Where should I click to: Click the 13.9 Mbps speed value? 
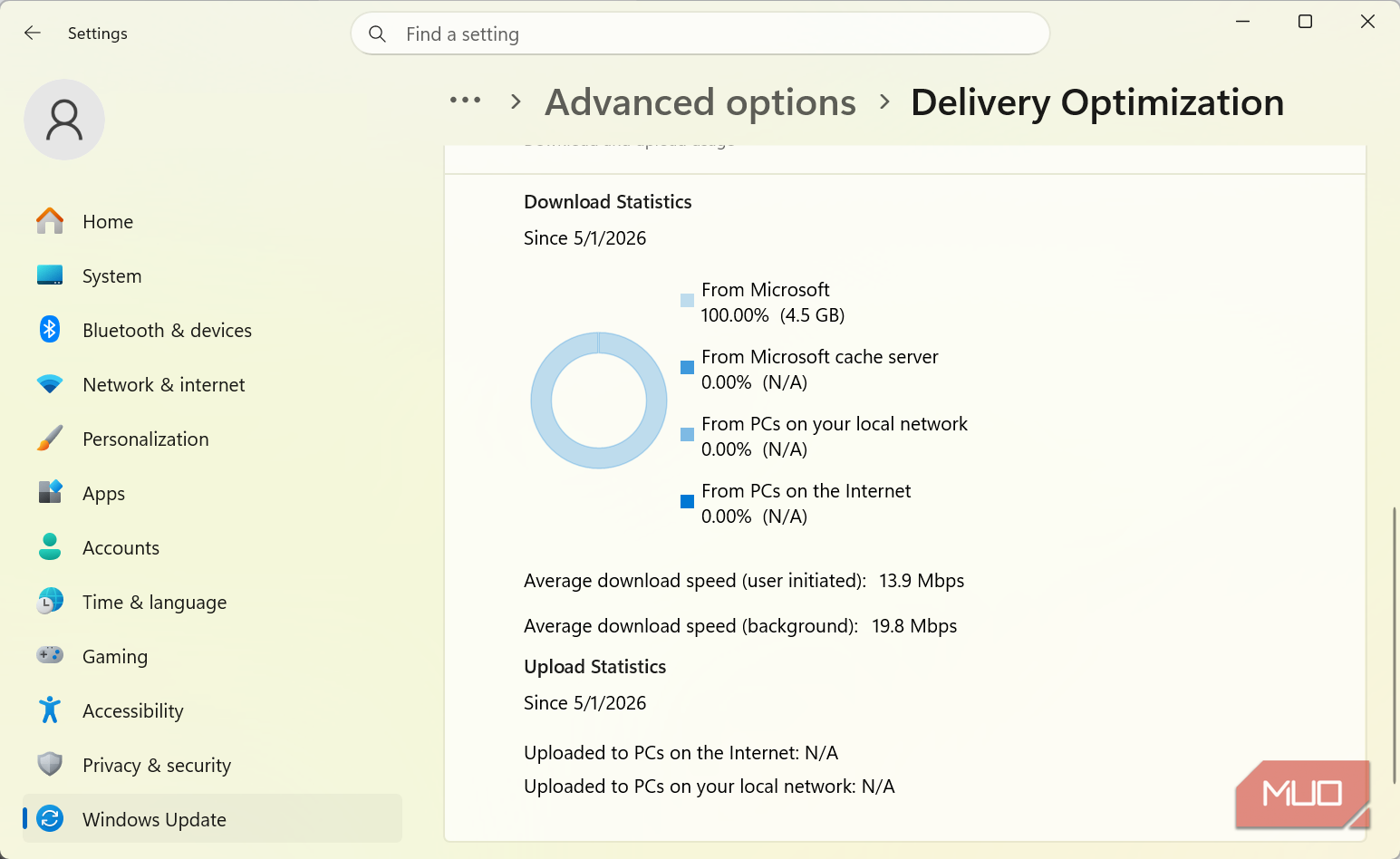pos(922,581)
